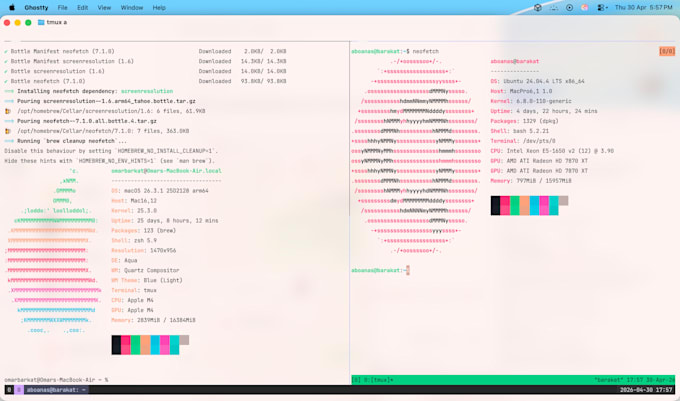The width and height of the screenshot is (680, 401).
Task: Click the cube icon in menu bar
Action: pos(538,7)
